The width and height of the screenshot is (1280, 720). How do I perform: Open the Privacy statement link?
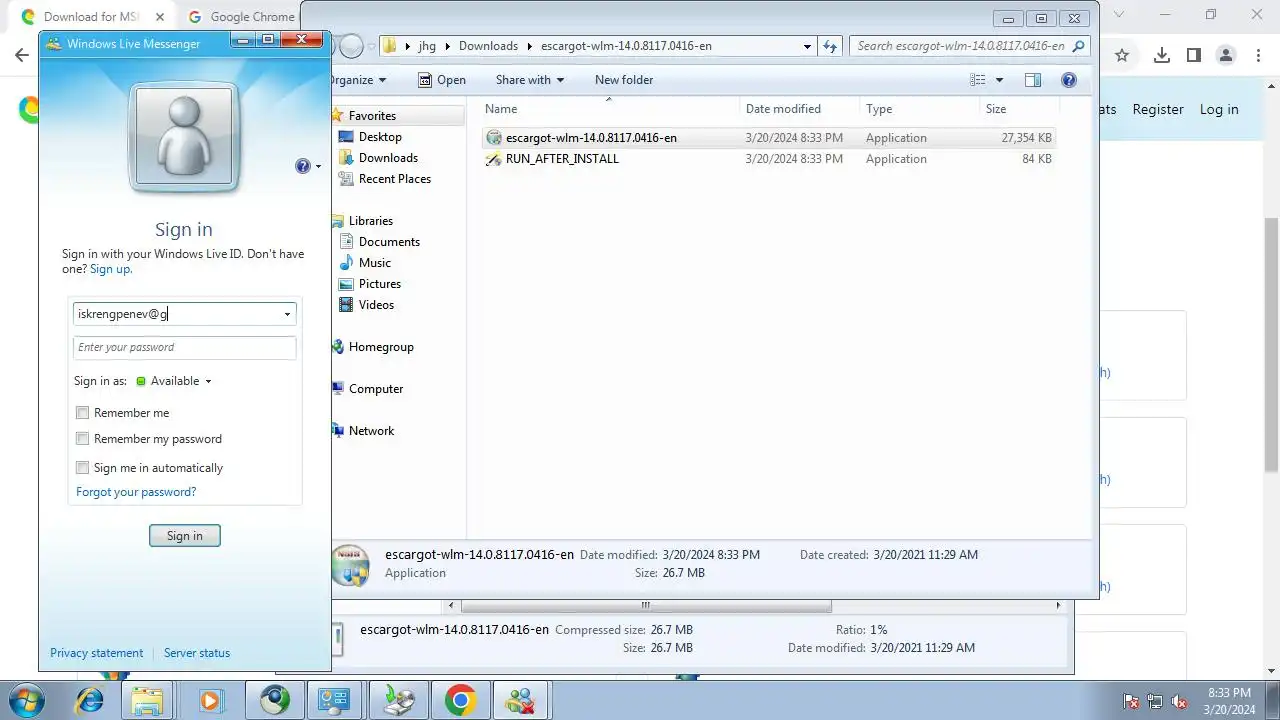tap(97, 653)
